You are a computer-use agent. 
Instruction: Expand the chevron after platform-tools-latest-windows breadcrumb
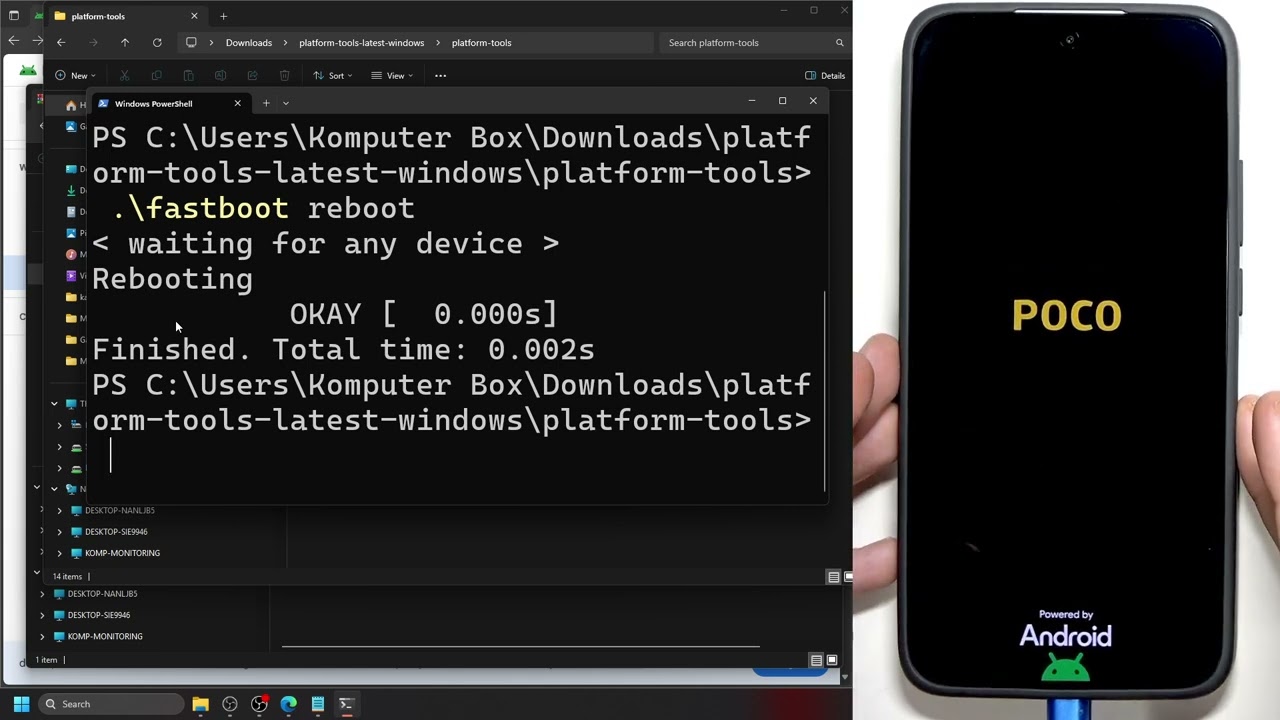[x=438, y=43]
